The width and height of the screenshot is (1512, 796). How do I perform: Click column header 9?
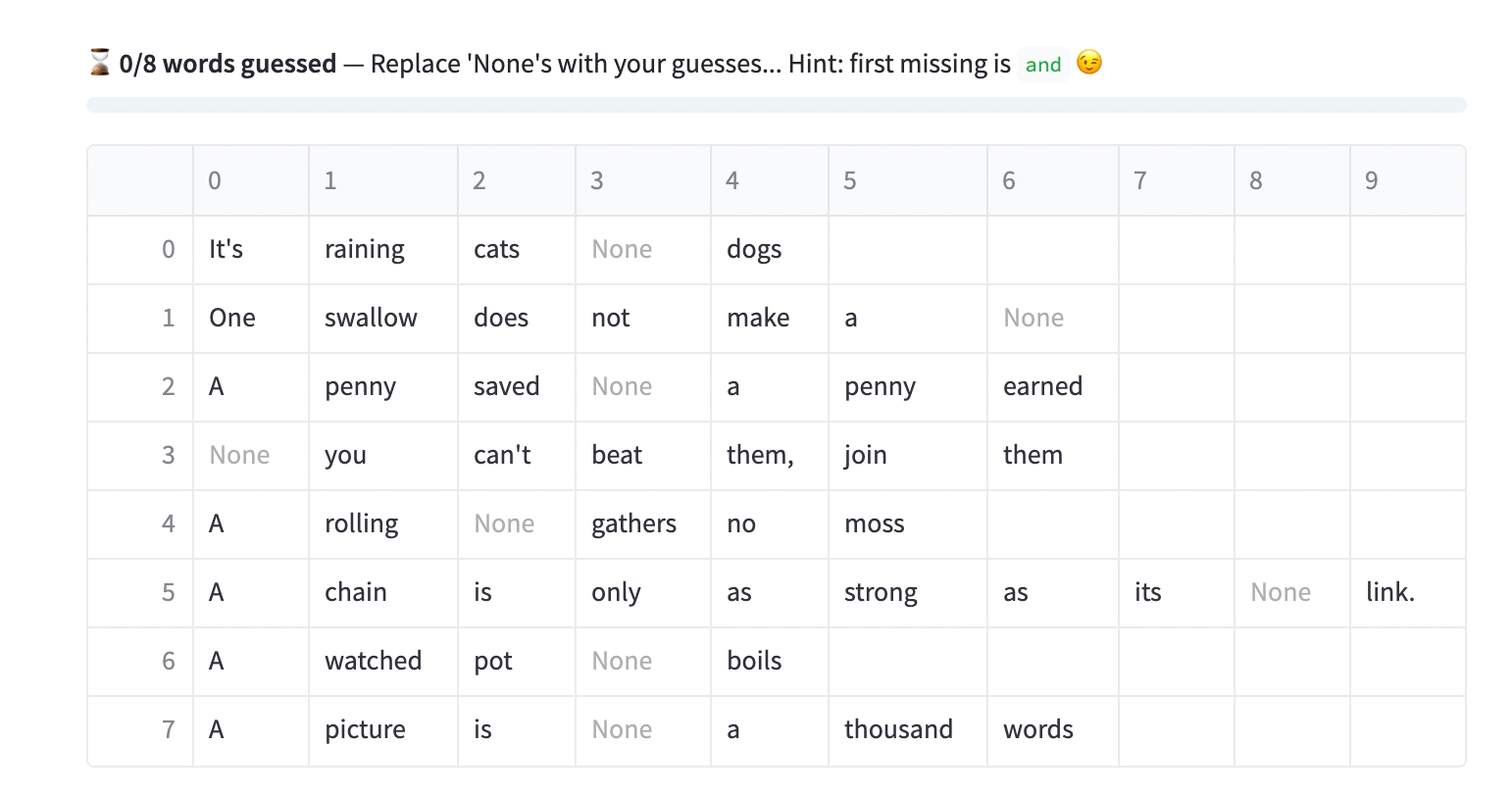click(x=1371, y=180)
